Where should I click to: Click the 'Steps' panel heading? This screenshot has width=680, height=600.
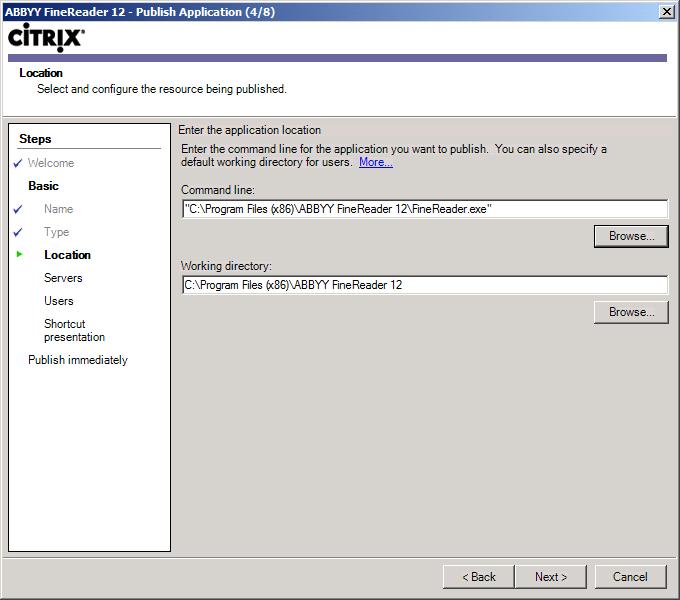[x=35, y=139]
